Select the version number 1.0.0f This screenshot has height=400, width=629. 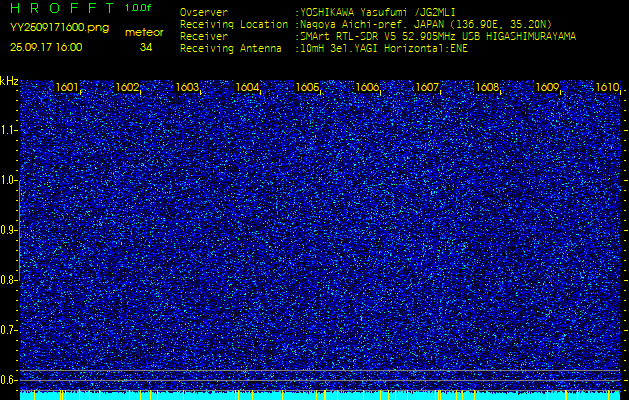click(138, 8)
